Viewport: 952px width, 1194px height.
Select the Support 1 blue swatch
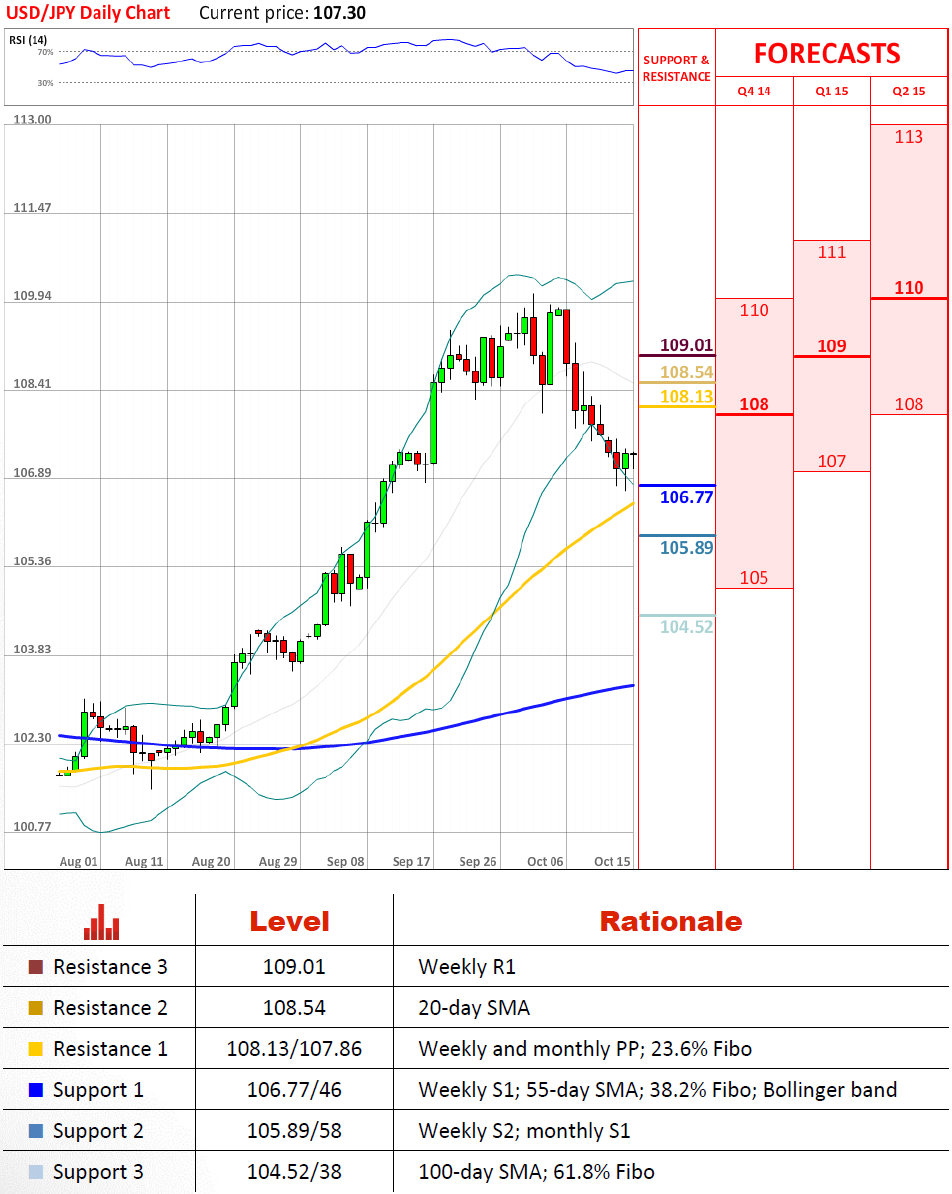[x=36, y=1090]
